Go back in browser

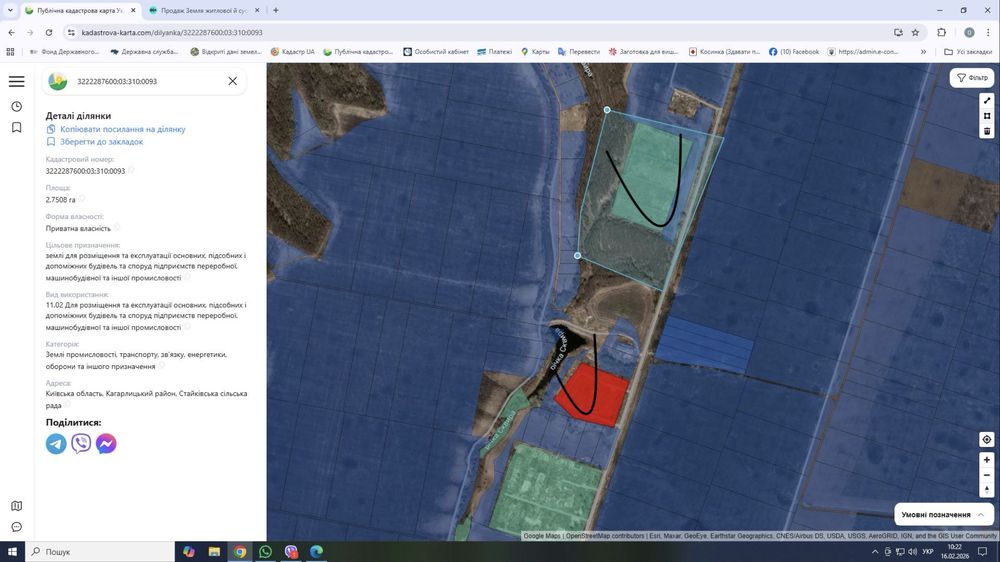pos(11,33)
